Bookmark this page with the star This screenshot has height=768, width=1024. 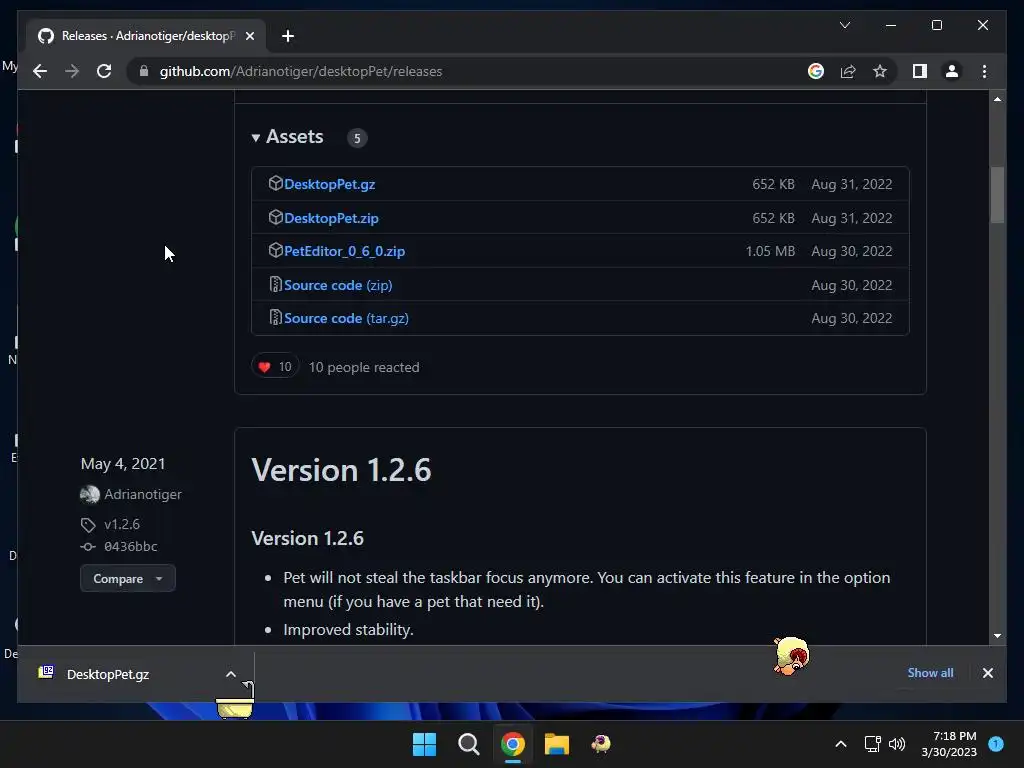pos(880,71)
